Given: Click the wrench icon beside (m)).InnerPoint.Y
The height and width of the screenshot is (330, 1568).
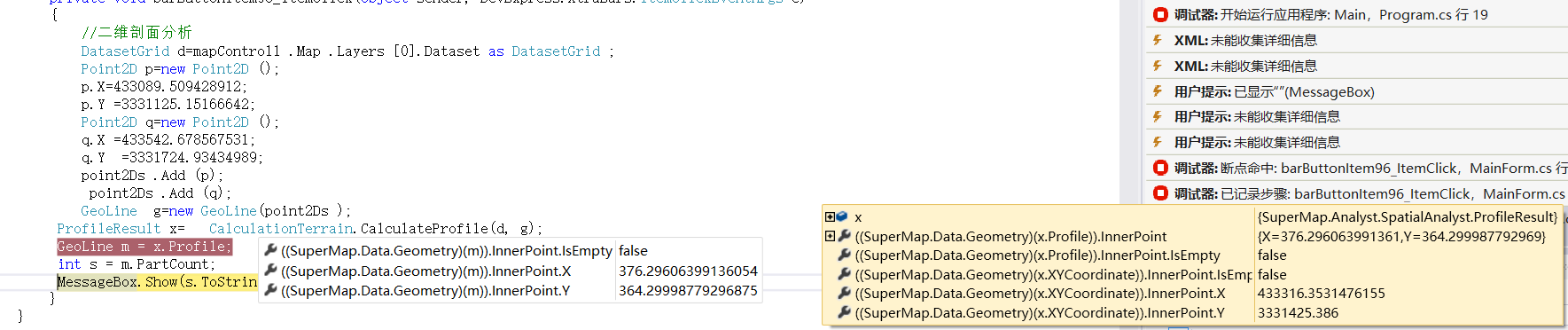Looking at the screenshot, I should coord(271,289).
